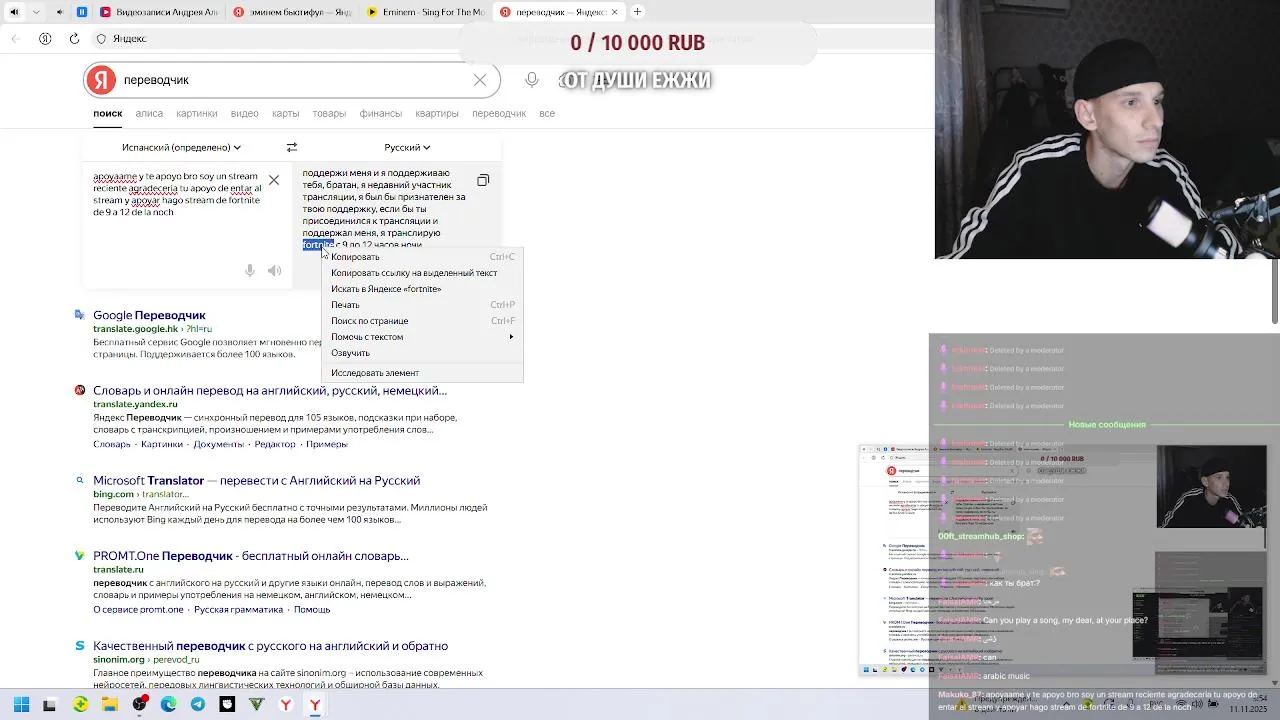Click the Документы sublink under Yandex result
This screenshot has height=720, width=1280.
(x=218, y=444)
